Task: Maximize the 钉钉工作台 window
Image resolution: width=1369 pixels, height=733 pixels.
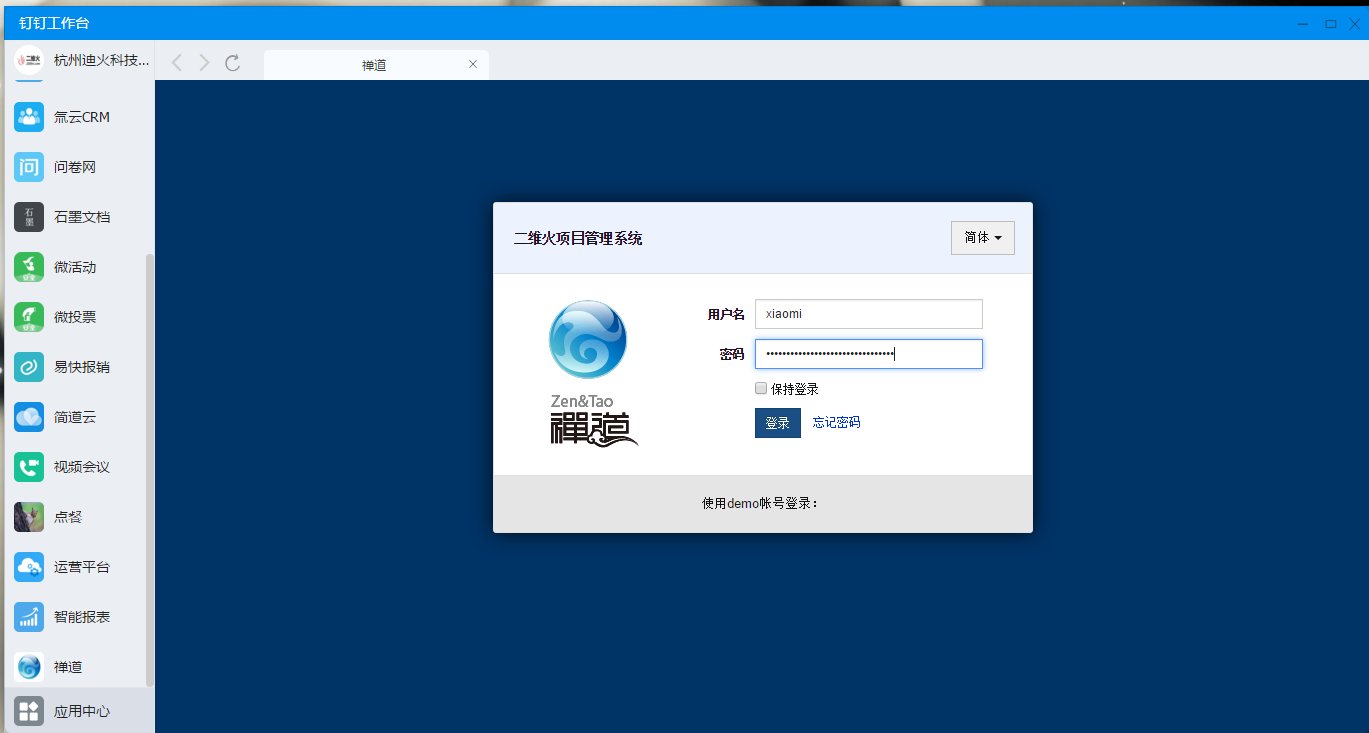Action: click(1331, 23)
